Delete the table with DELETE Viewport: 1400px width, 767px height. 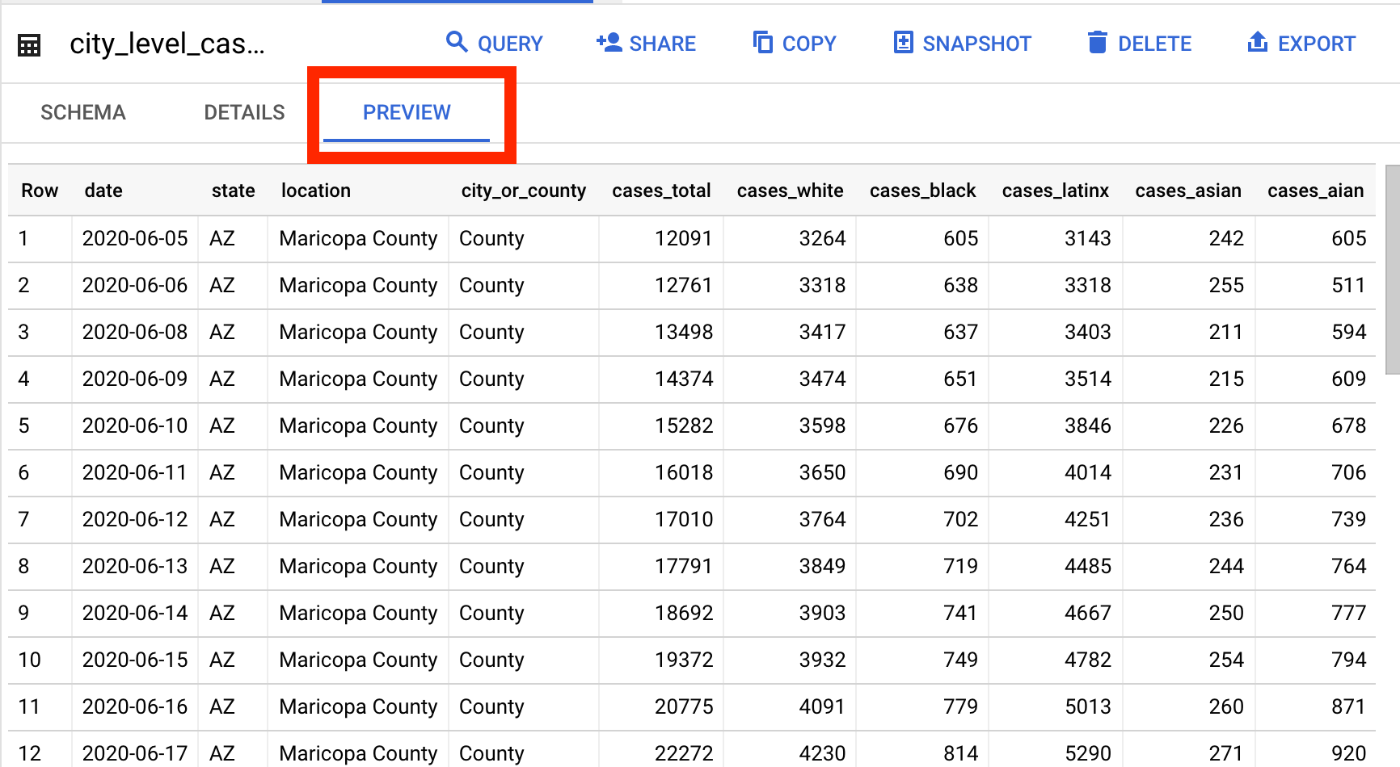1139,43
